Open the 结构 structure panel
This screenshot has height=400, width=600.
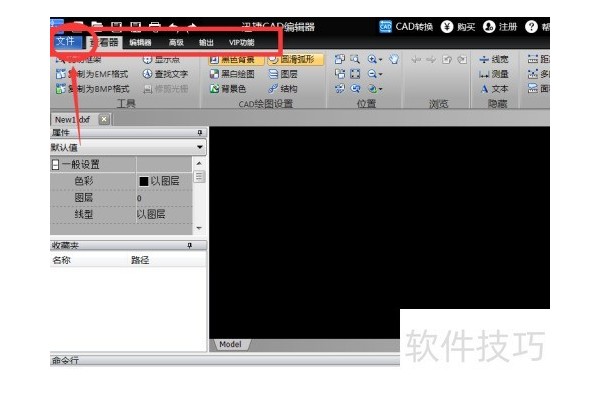coord(283,89)
